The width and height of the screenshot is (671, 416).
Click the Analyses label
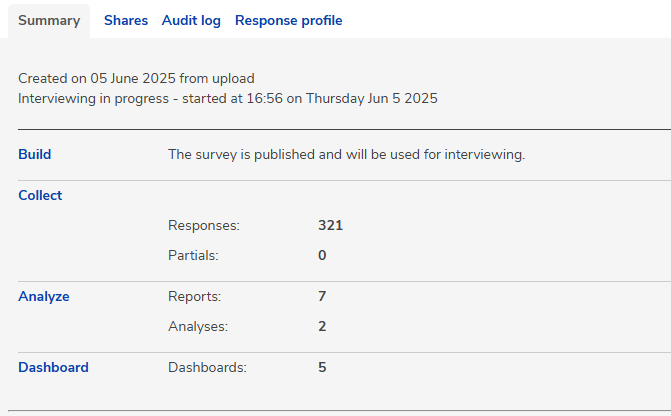(x=198, y=327)
